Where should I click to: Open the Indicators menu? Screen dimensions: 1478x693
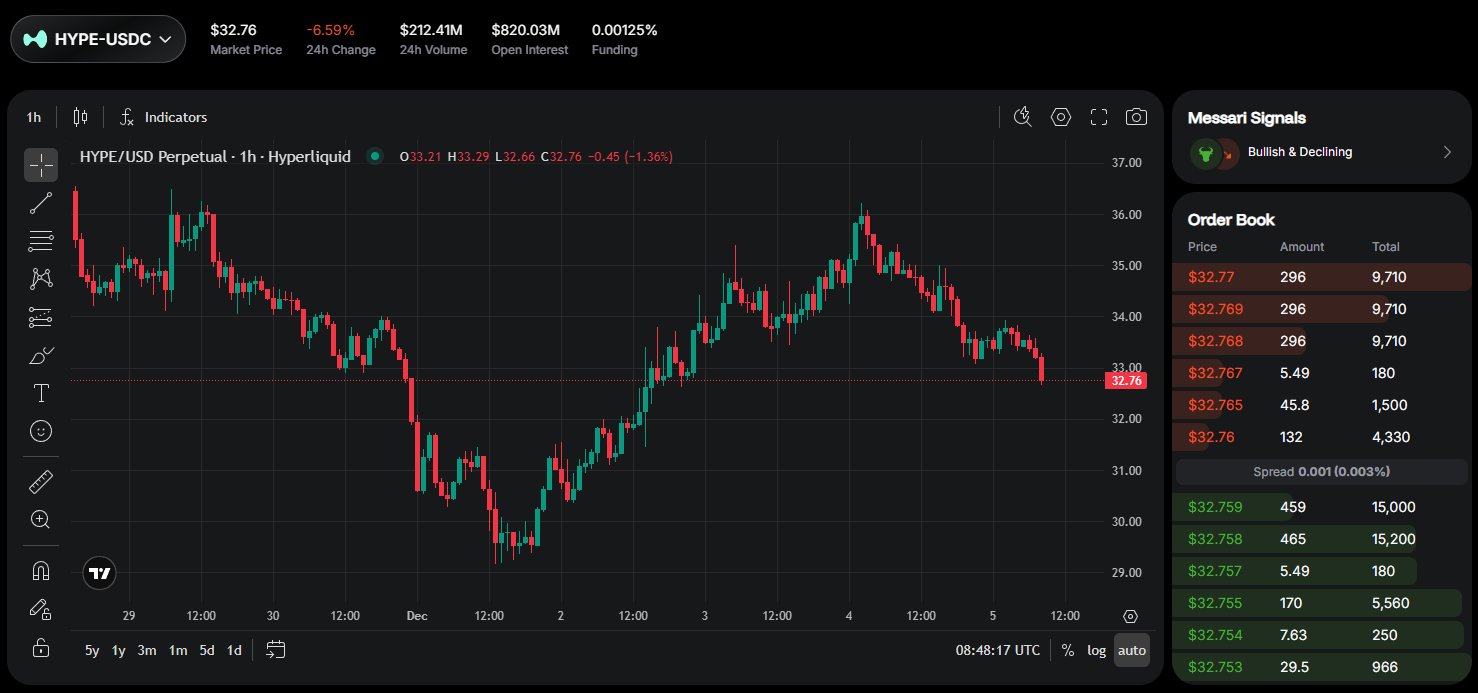(x=164, y=117)
